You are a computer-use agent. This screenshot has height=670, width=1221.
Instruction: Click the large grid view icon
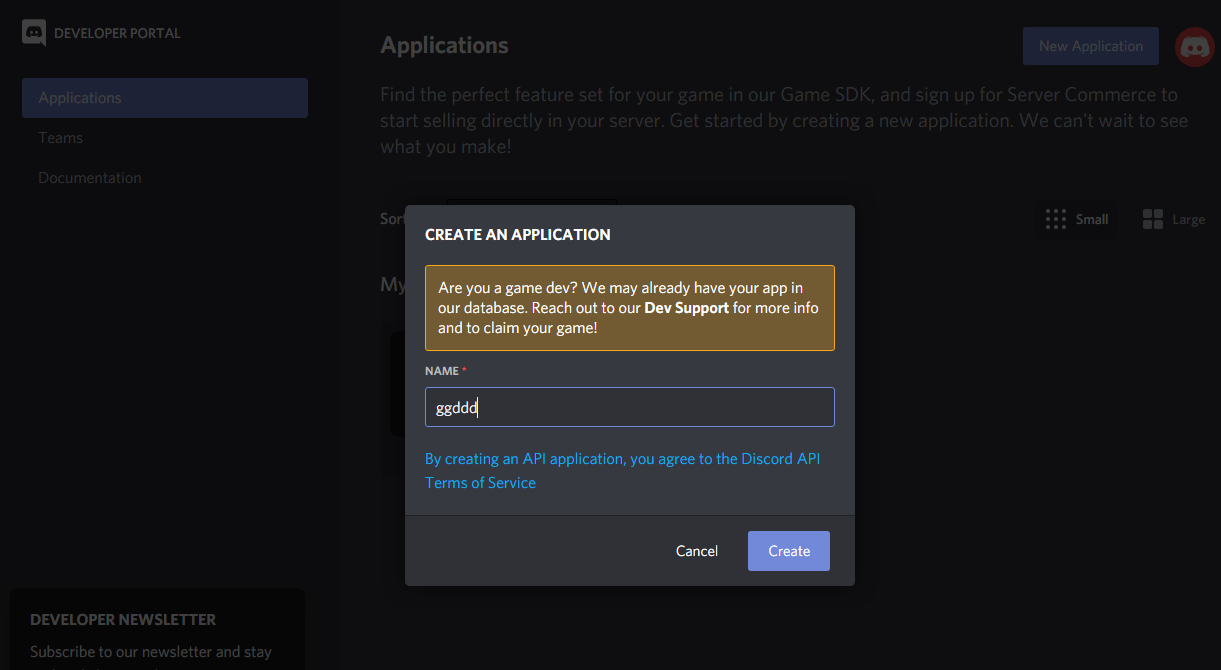tap(1152, 219)
